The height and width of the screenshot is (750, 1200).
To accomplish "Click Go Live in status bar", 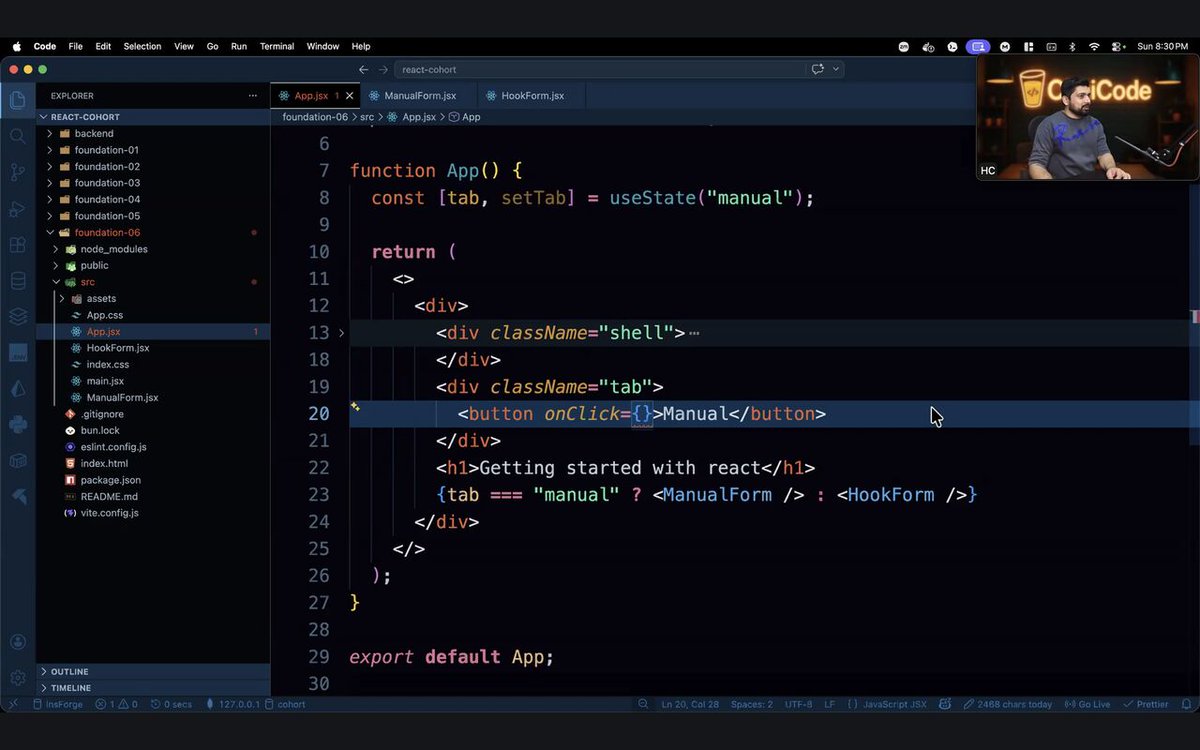I will [1087, 704].
